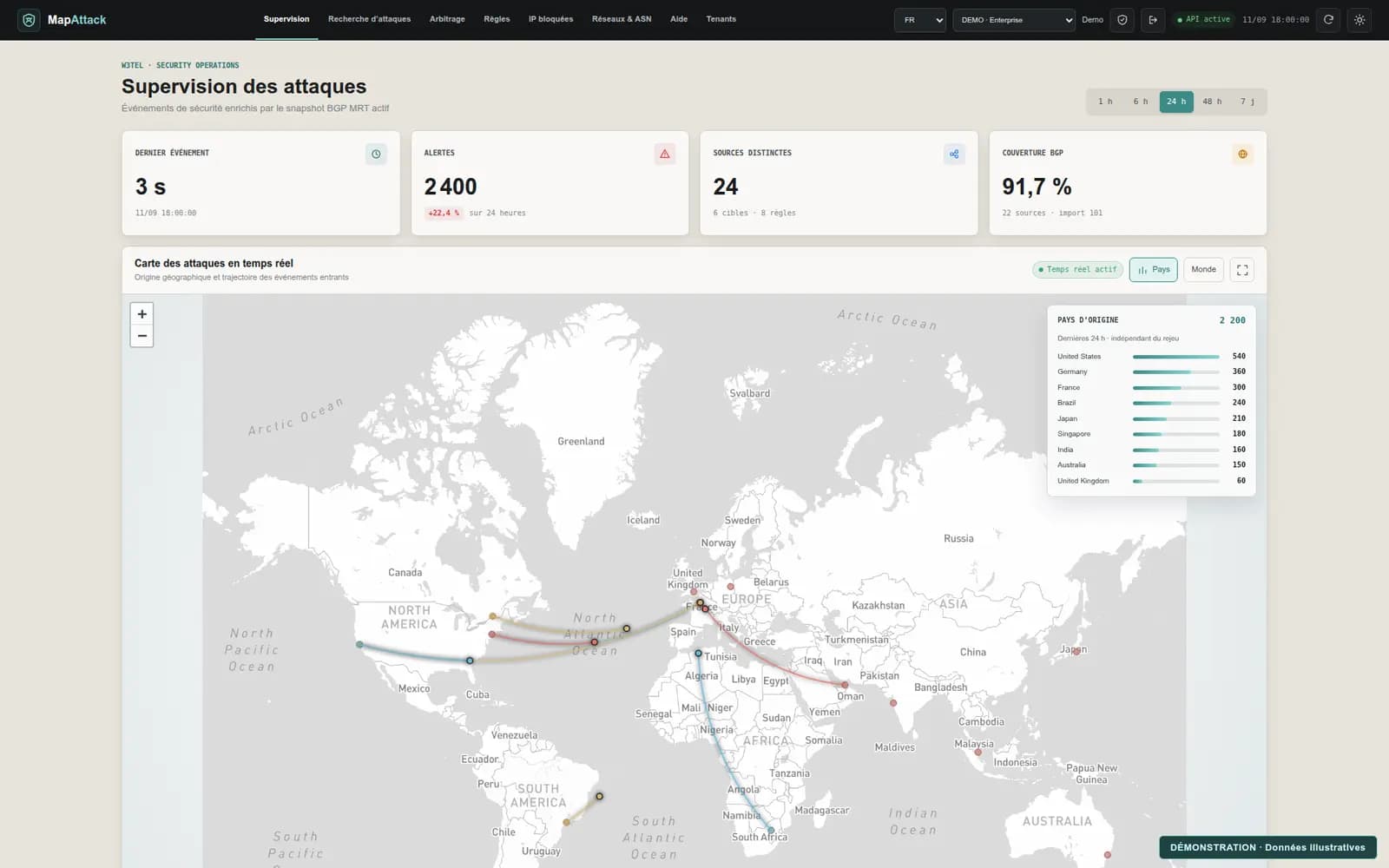The image size is (1389, 868).
Task: Click the +22,4 % change badge
Action: 444,213
